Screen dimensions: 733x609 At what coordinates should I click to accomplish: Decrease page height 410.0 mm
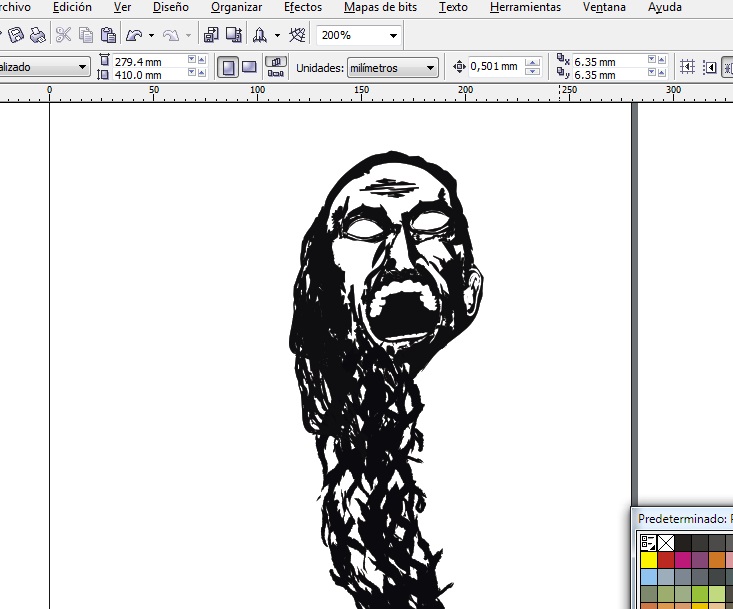192,72
